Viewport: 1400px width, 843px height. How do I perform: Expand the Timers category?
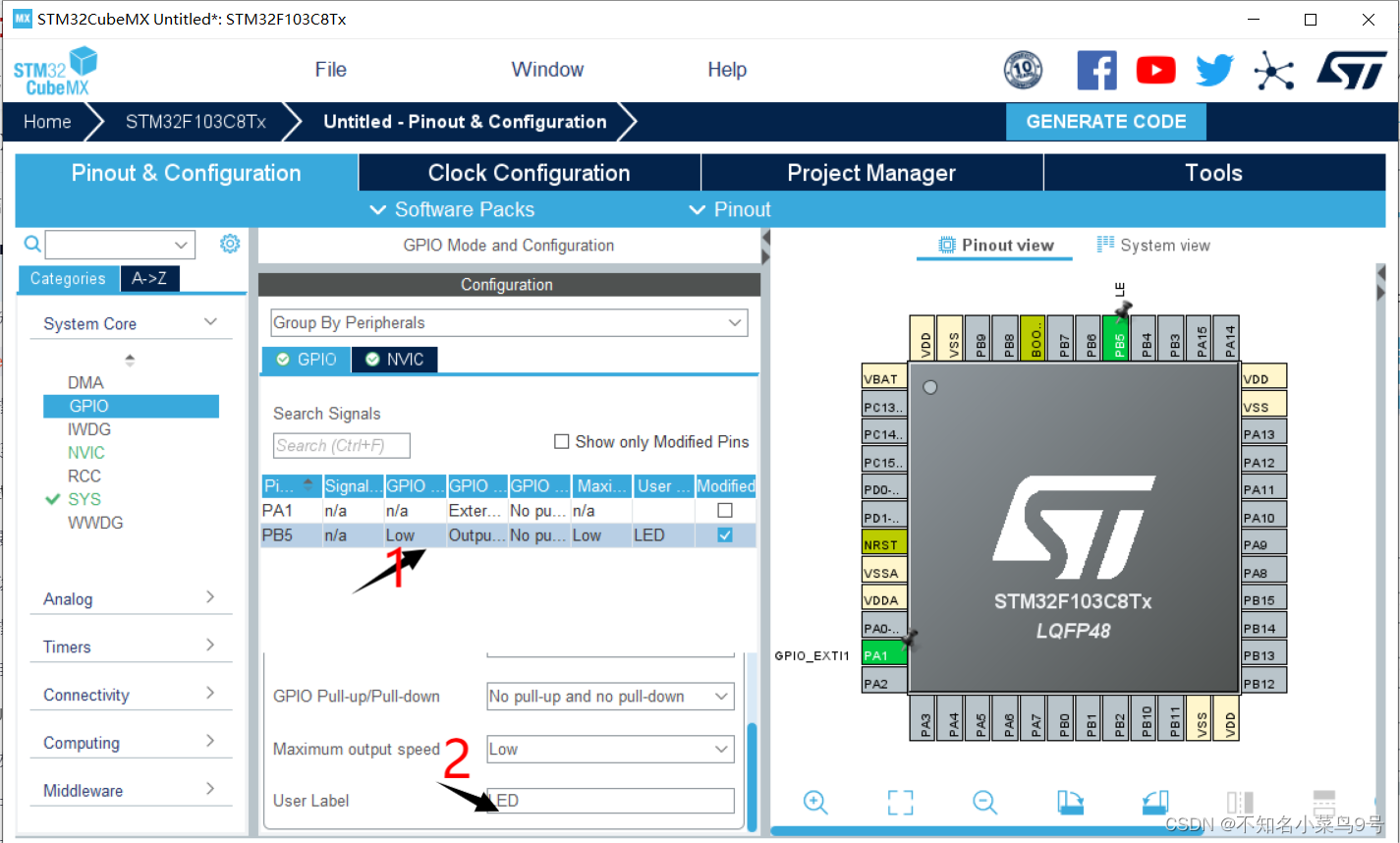(210, 646)
